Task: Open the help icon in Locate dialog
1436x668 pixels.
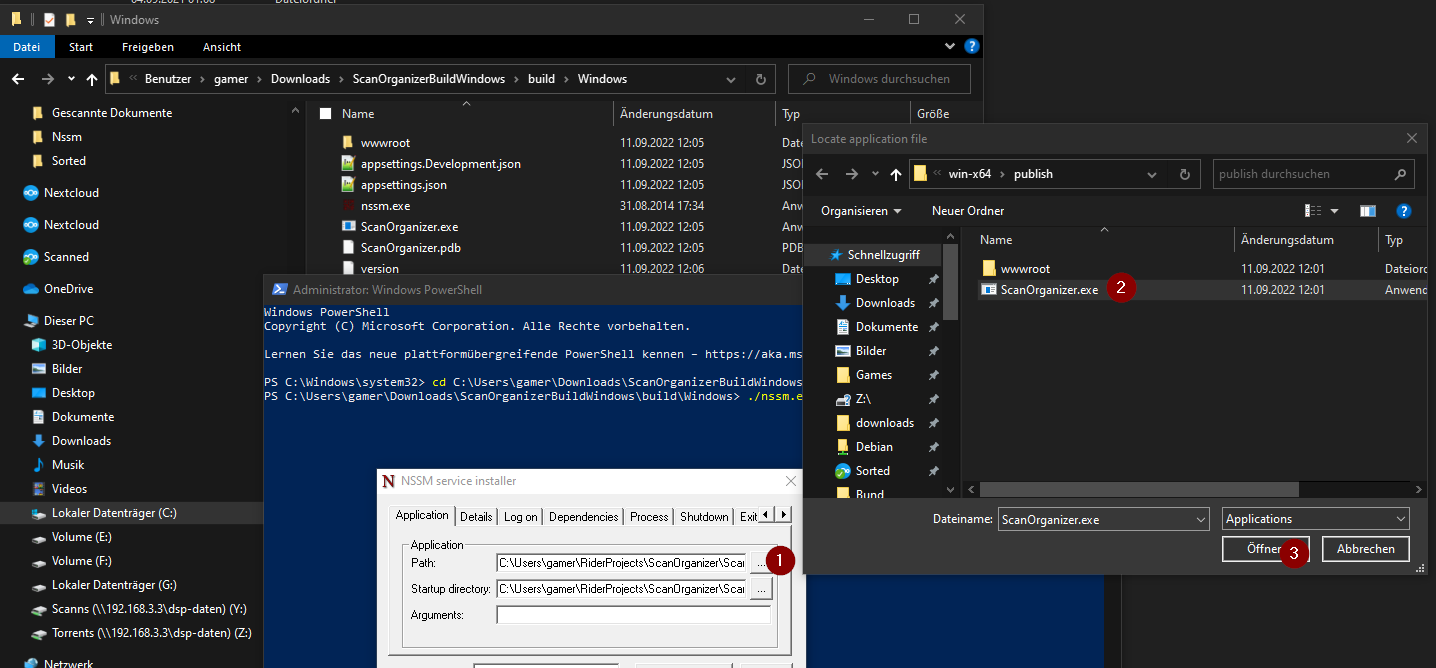Action: [x=1403, y=211]
